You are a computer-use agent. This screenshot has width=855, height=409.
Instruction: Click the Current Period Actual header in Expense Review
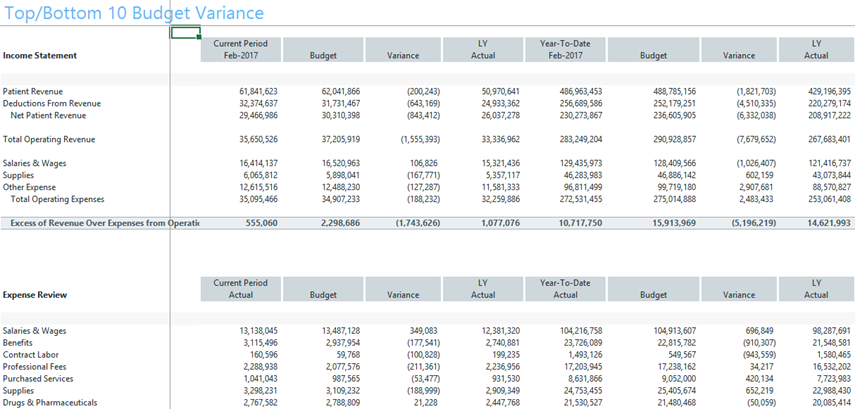240,289
